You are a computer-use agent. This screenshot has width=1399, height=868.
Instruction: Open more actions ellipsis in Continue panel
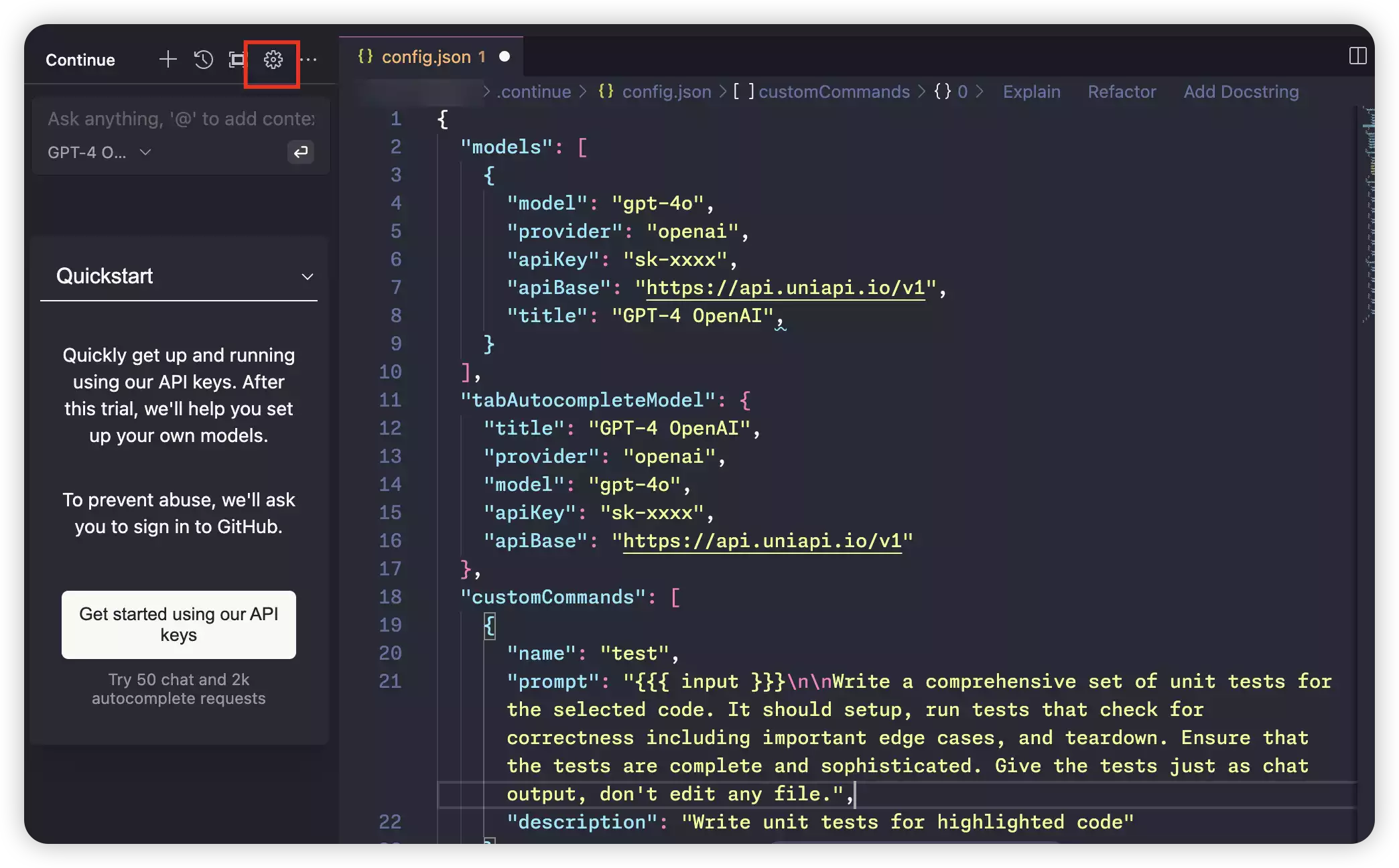(309, 60)
